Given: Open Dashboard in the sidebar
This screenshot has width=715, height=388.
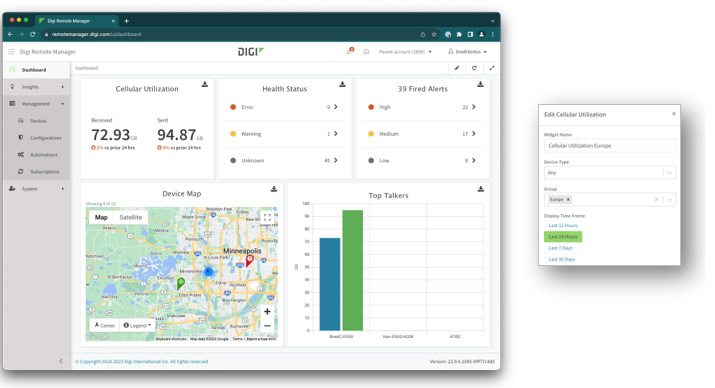Looking at the screenshot, I should point(36,70).
